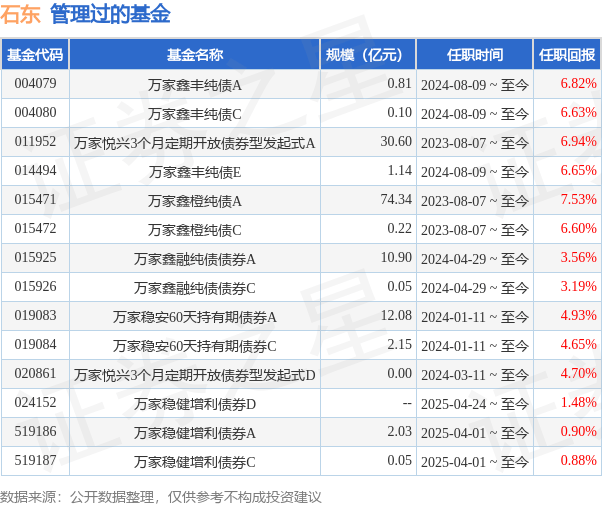Select fund code 019083
This screenshot has height=506, width=602.
tap(35, 315)
